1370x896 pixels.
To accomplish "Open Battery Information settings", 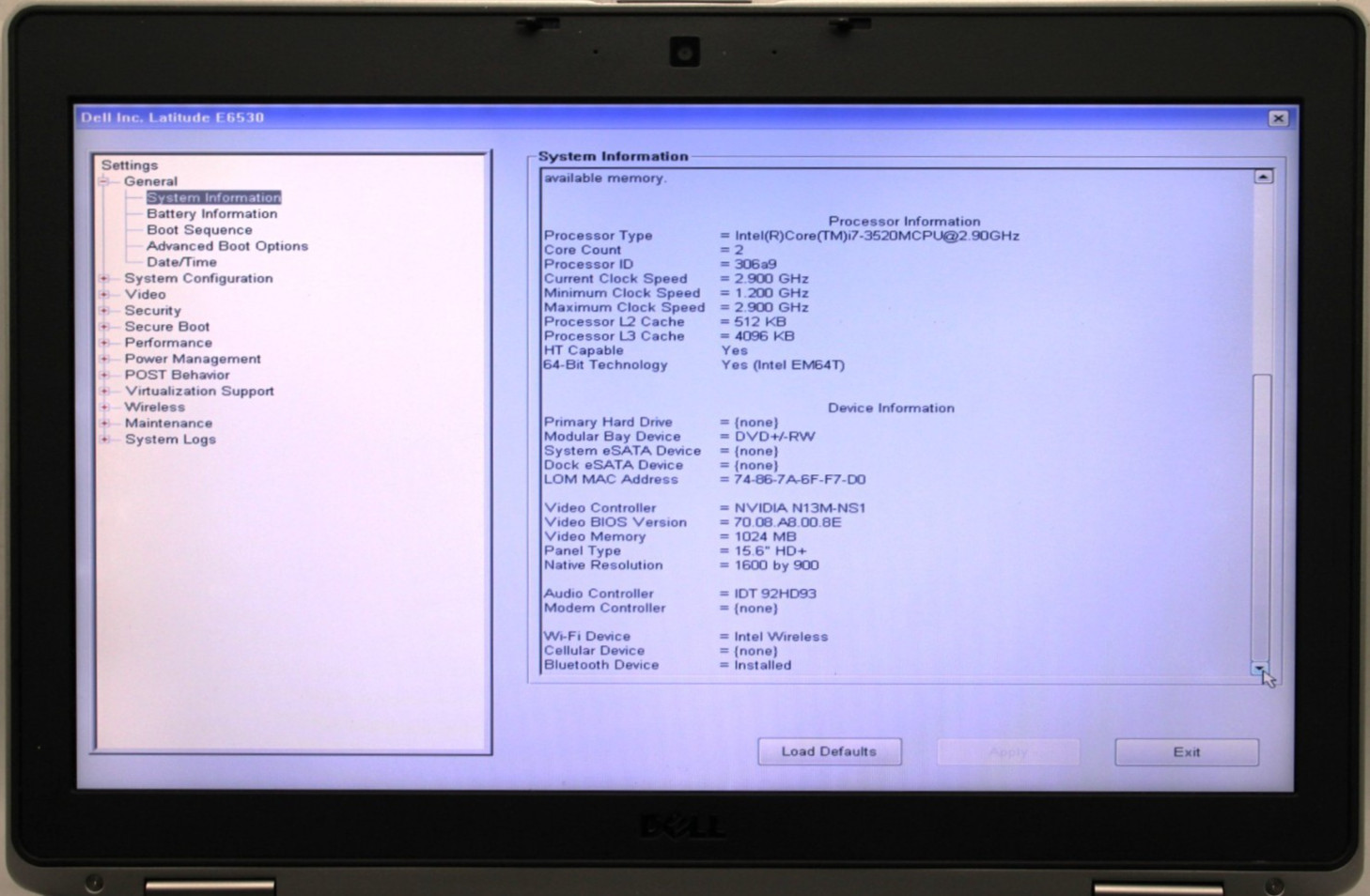I will [211, 214].
